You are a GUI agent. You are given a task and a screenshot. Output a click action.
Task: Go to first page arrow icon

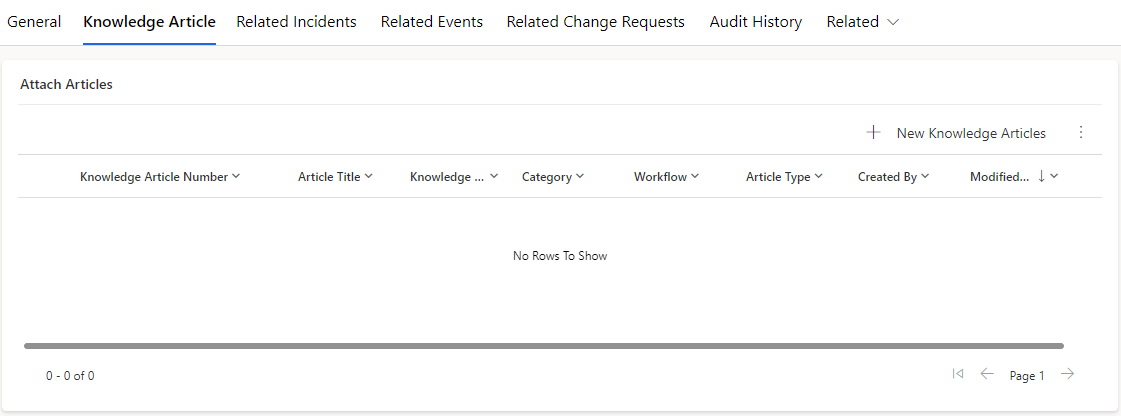(x=958, y=373)
